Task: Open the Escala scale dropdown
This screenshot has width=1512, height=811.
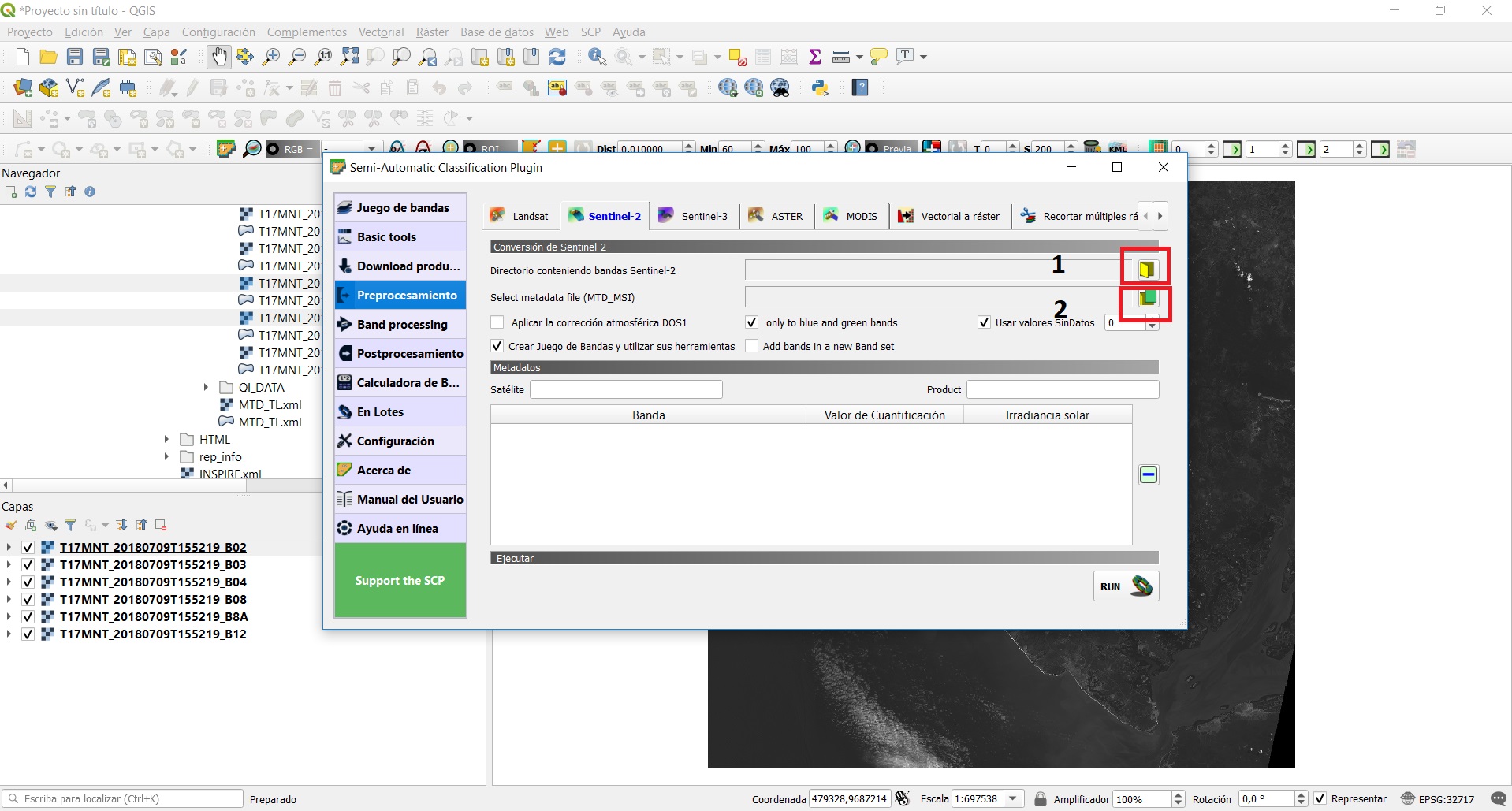Action: pos(1013,798)
